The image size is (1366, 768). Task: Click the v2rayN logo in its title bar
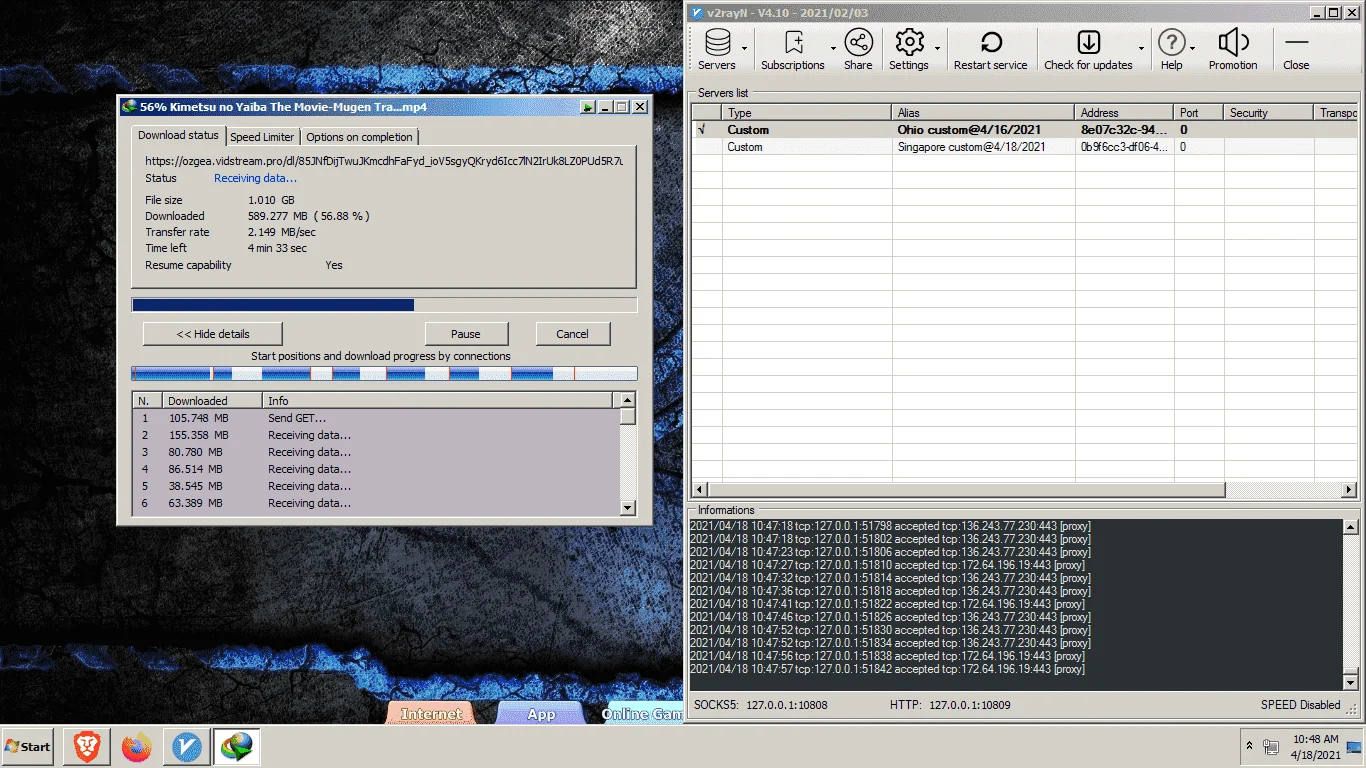coord(696,12)
